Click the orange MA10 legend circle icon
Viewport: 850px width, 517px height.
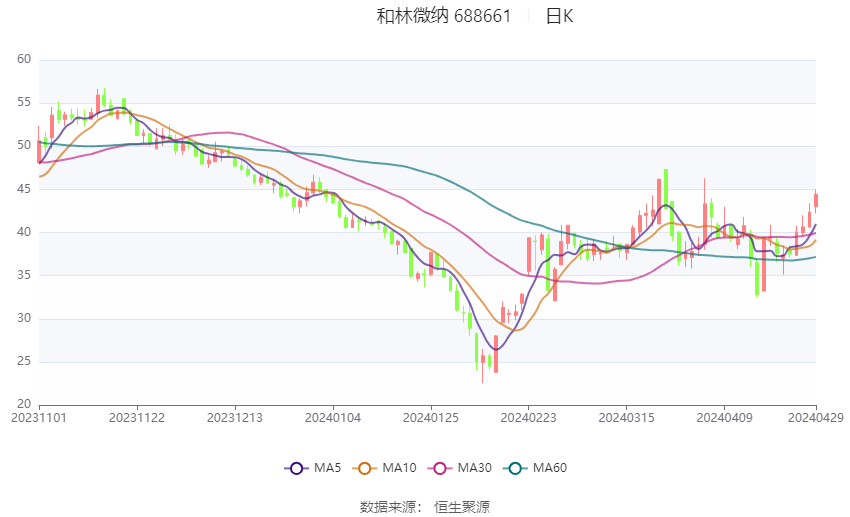tap(365, 468)
